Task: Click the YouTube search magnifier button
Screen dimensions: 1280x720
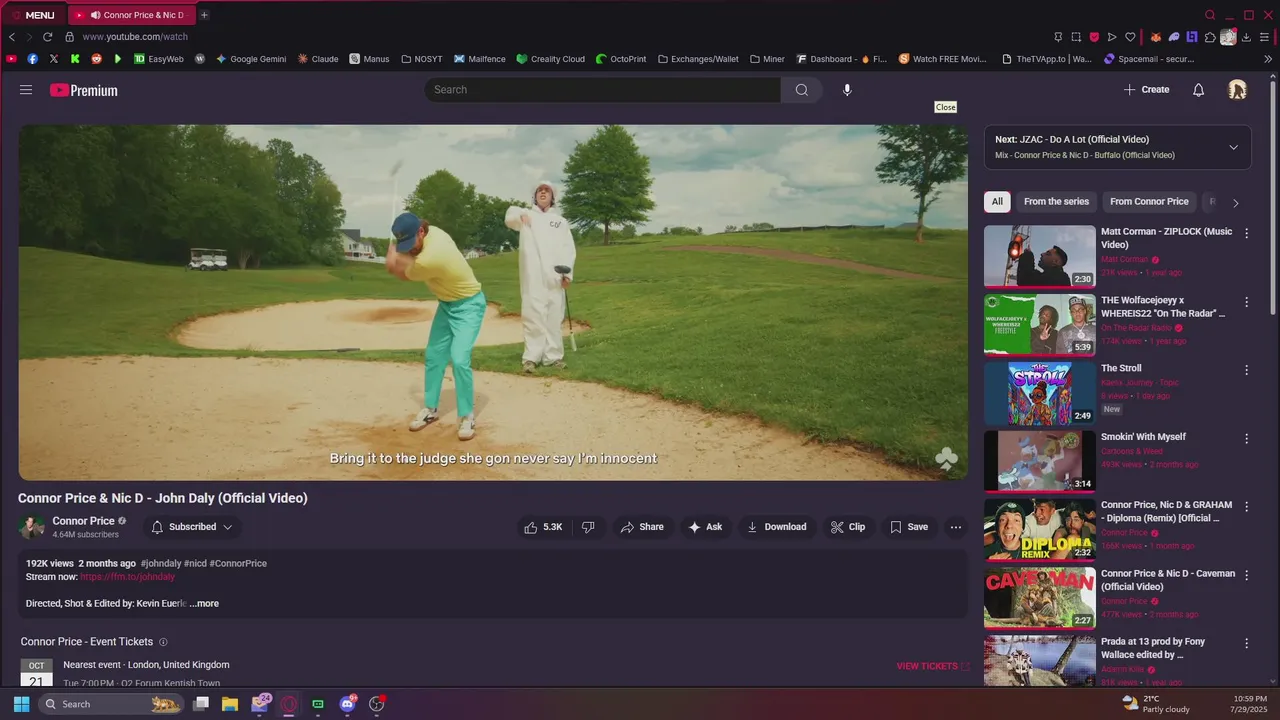Action: (x=802, y=90)
